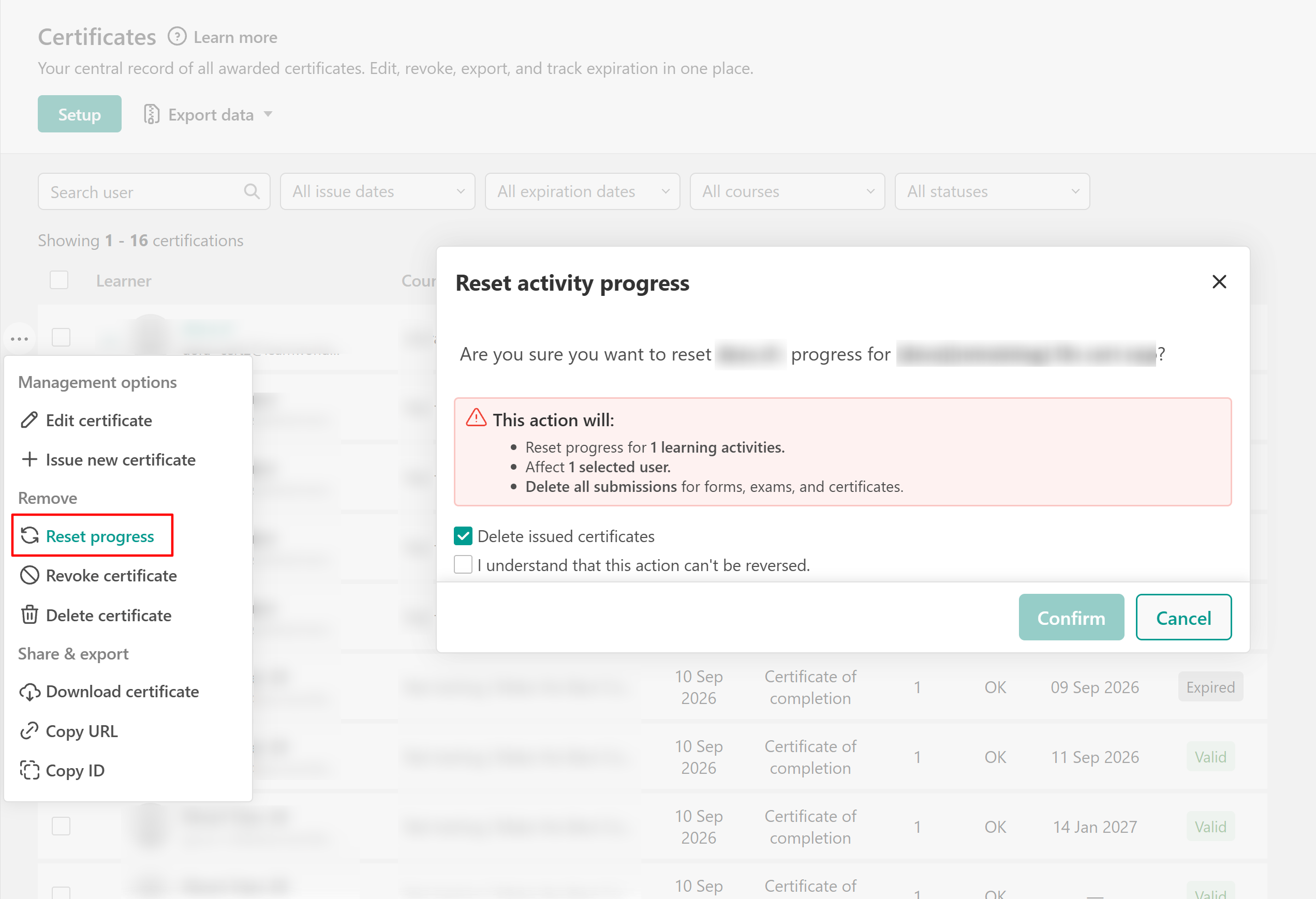
Task: Uncheck Delete issued certificates checkbox
Action: [463, 535]
